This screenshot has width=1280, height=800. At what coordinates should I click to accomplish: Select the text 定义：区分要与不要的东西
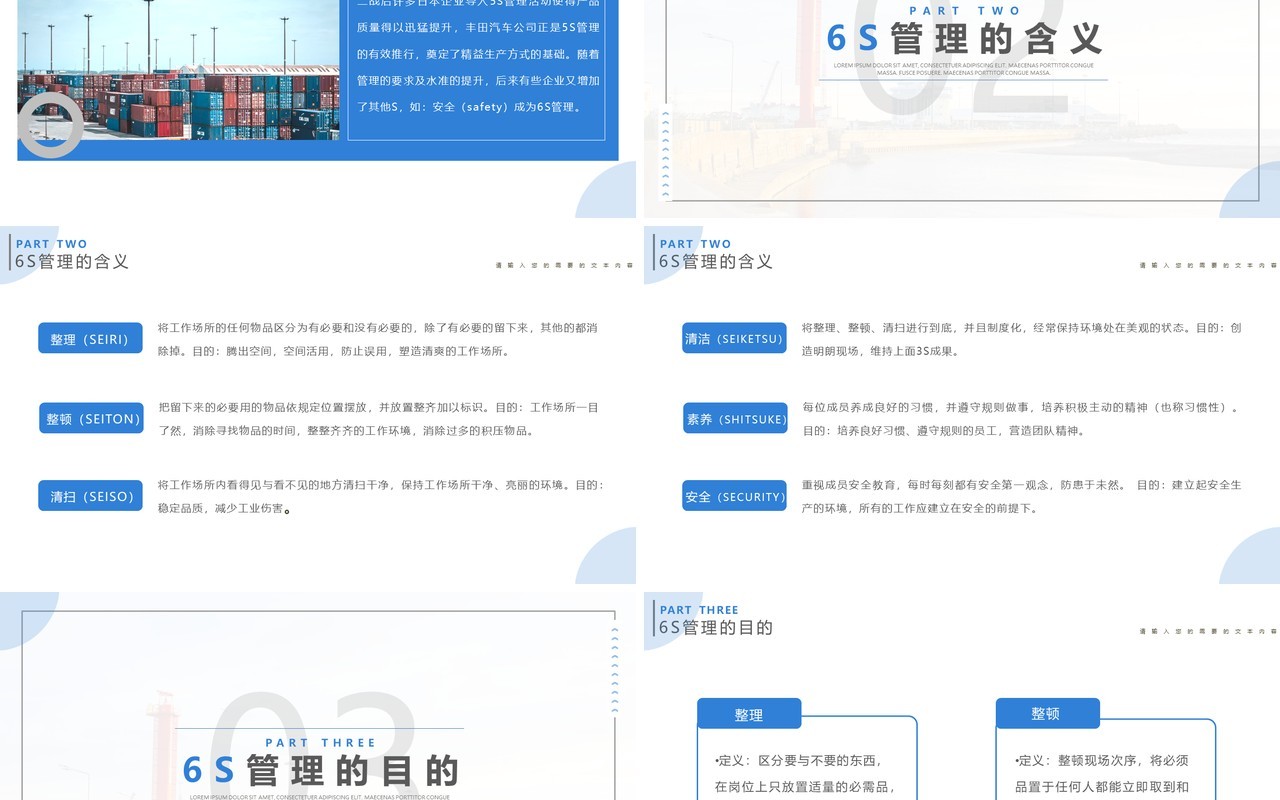(798, 761)
